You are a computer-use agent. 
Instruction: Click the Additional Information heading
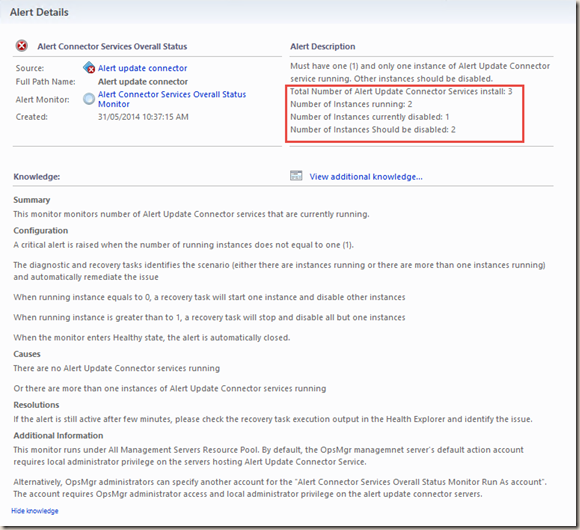point(58,435)
